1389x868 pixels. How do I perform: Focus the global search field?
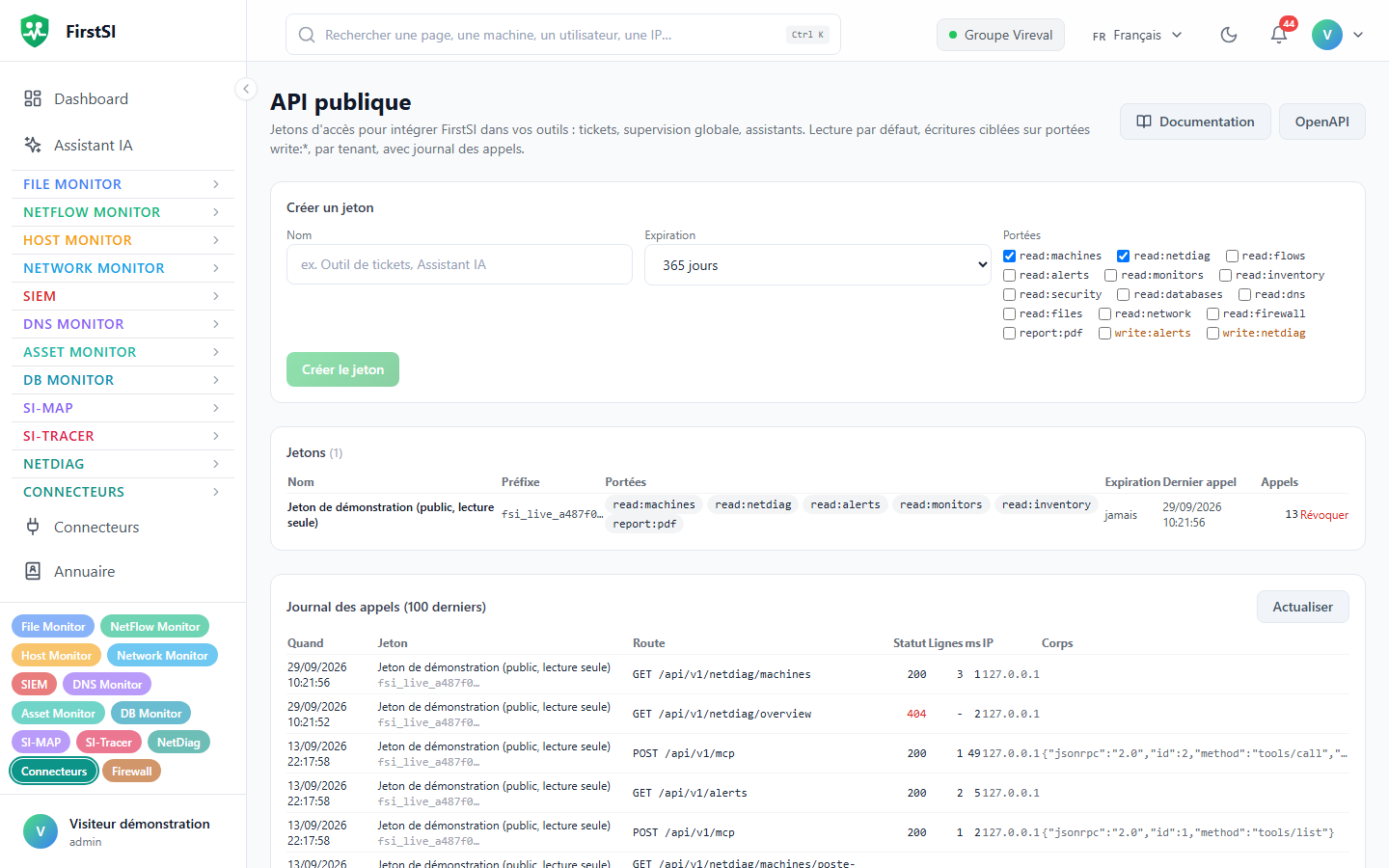563,35
